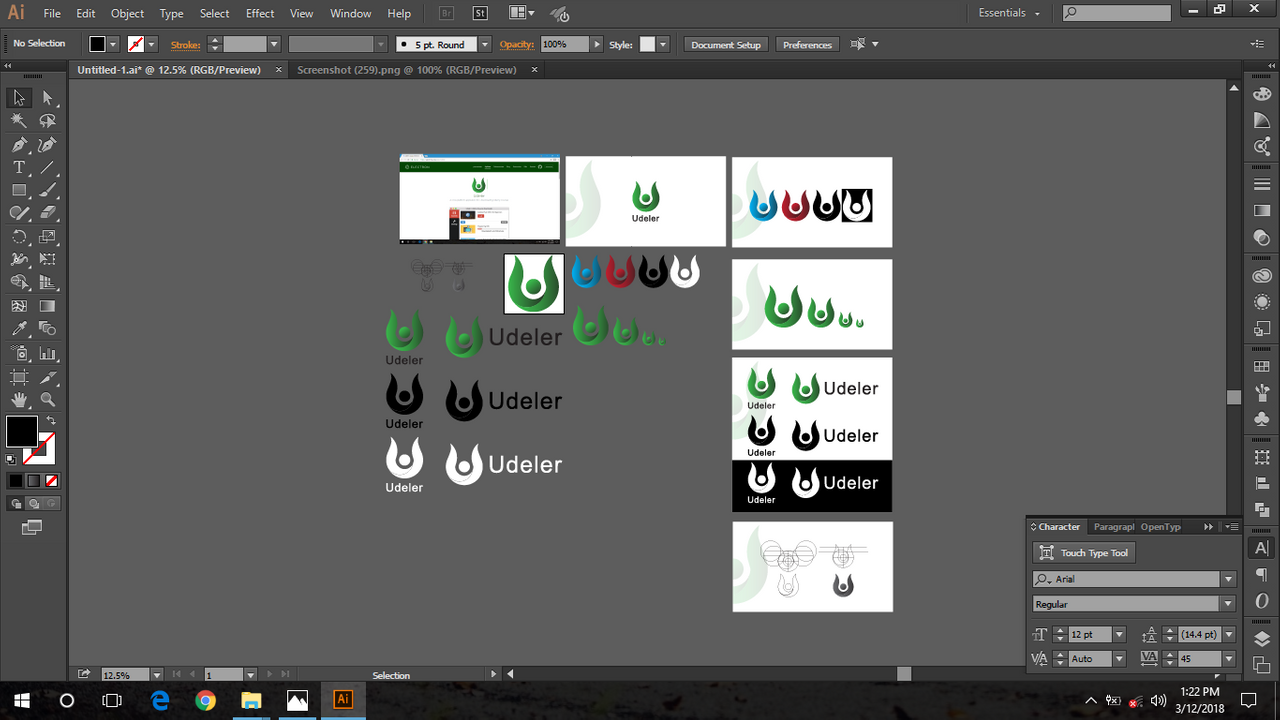Switch to the Paragraph panel tab
Screen dimensions: 1280x720
[x=1113, y=527]
